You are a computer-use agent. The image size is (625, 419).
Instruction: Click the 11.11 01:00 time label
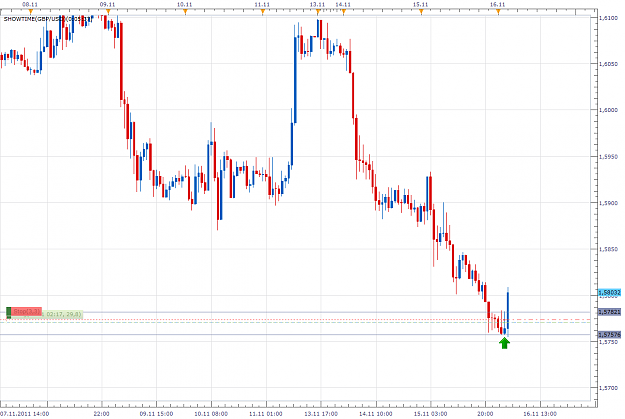pos(266,414)
